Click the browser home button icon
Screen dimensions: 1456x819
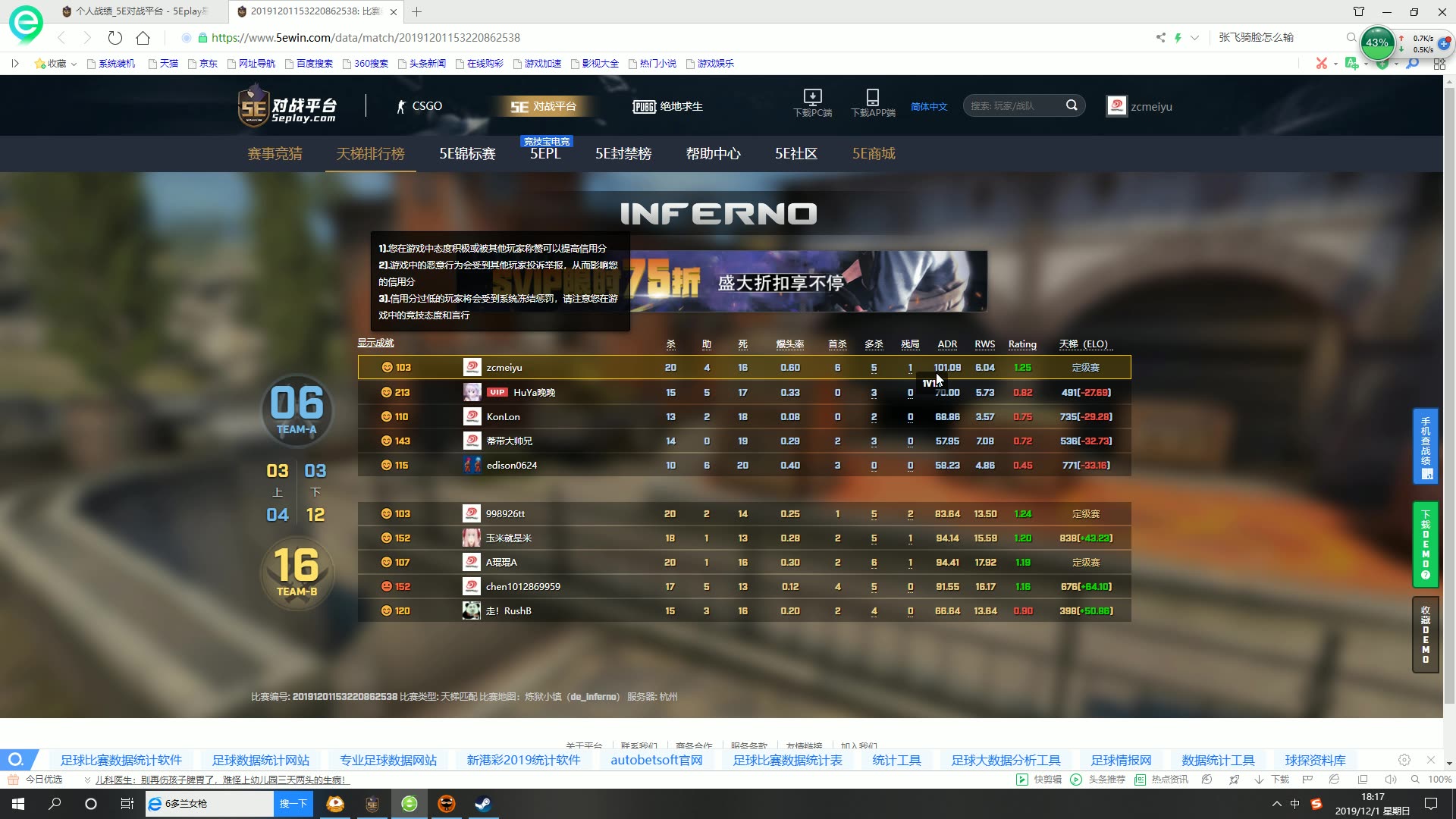(x=143, y=38)
